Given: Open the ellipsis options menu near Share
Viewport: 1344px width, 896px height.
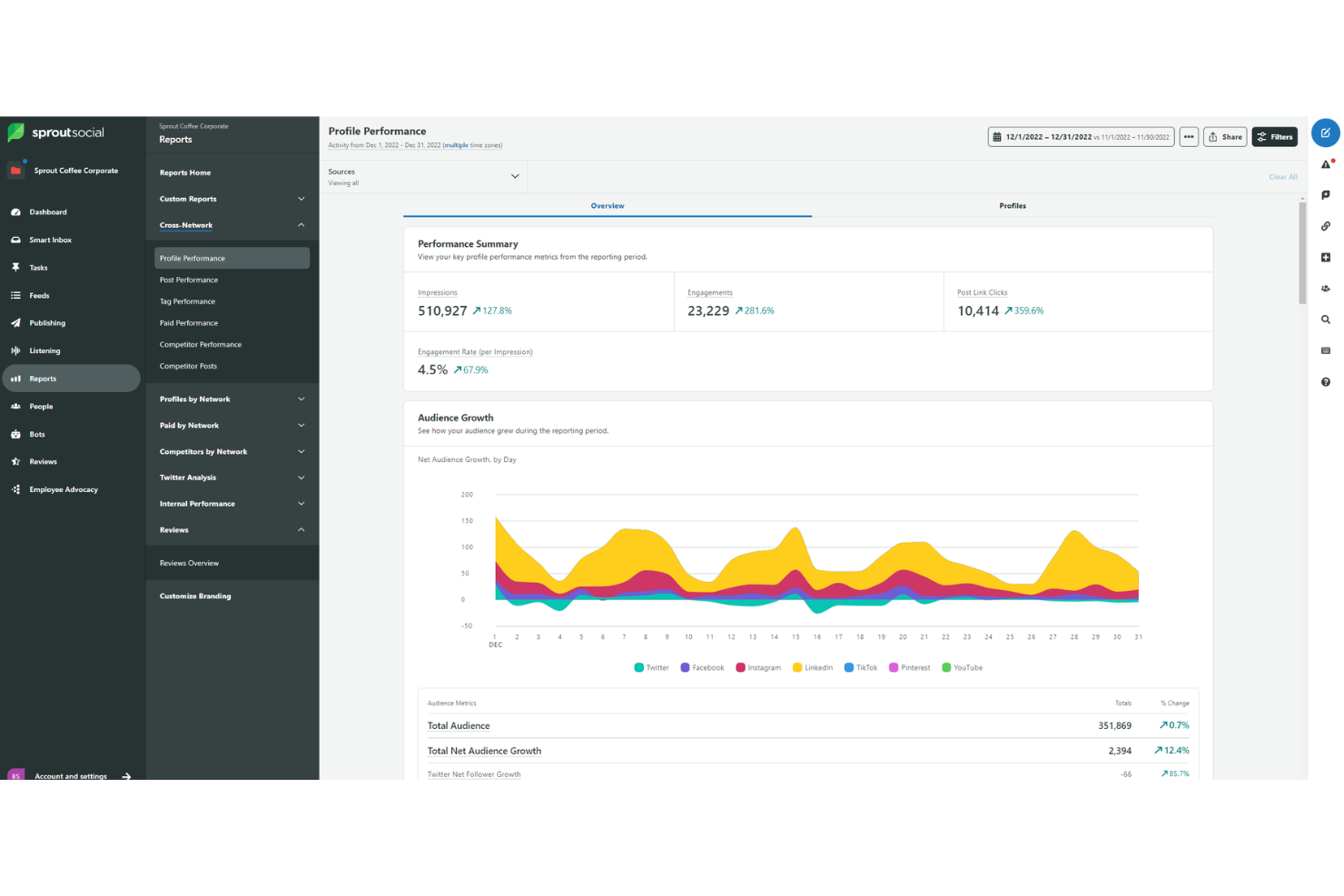Looking at the screenshot, I should point(1189,136).
